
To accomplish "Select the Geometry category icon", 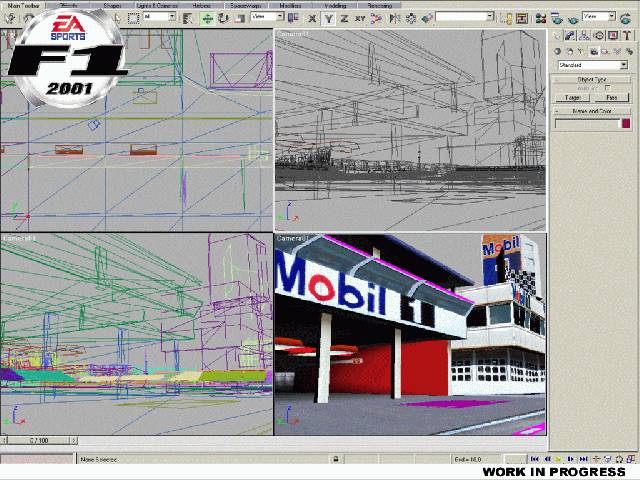I will coord(558,50).
